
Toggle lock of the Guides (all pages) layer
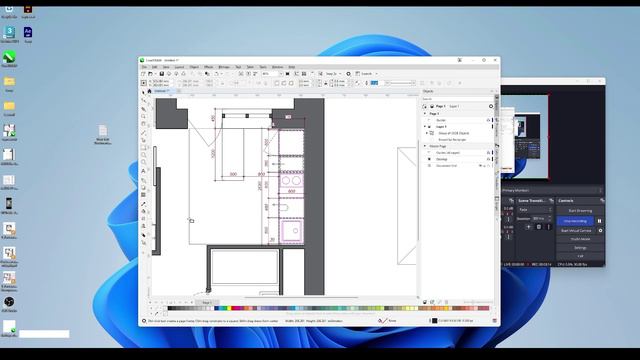point(488,153)
